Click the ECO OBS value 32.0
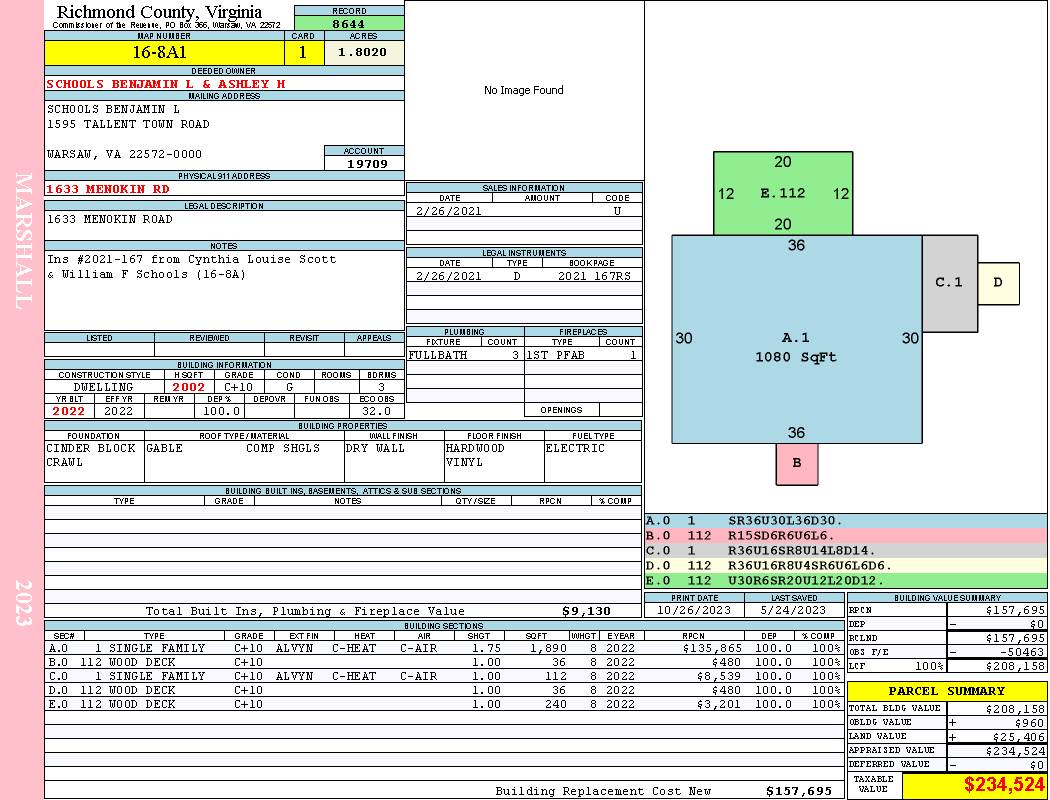Image resolution: width=1050 pixels, height=800 pixels. pos(376,411)
